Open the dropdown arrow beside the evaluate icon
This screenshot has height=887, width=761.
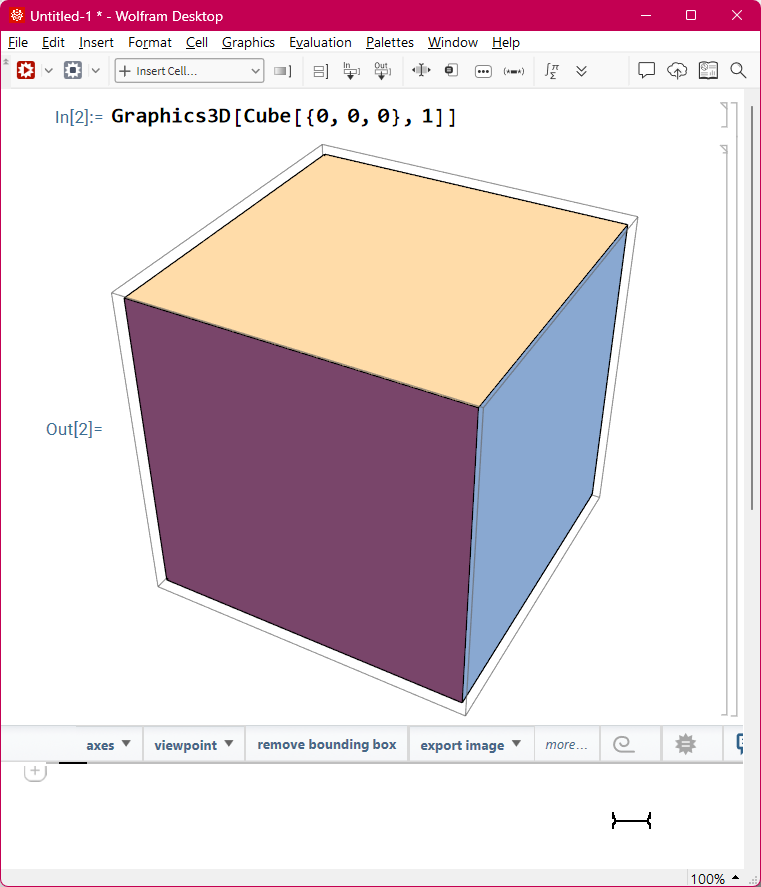point(49,71)
